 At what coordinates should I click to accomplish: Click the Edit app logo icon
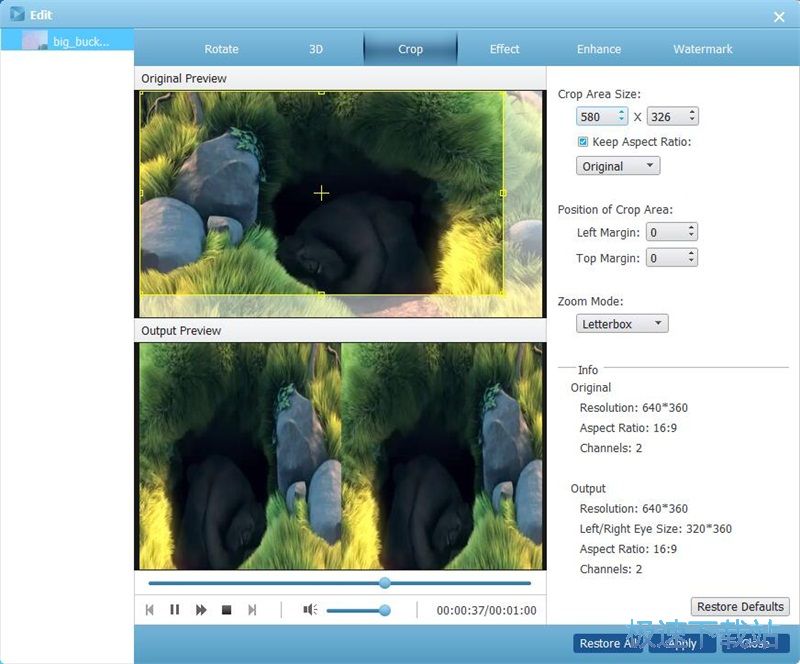17,14
